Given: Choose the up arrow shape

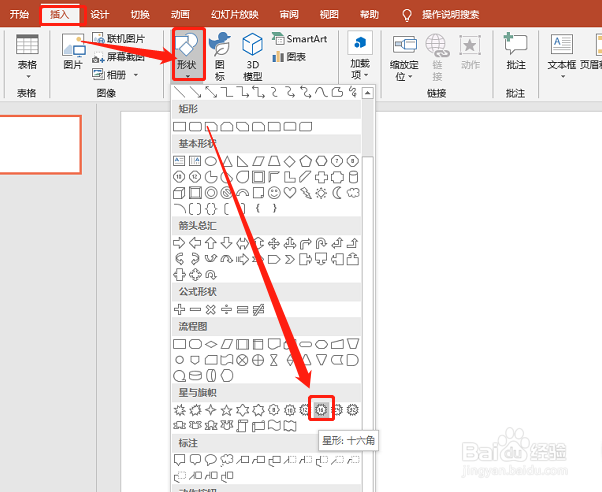Looking at the screenshot, I should tap(211, 243).
